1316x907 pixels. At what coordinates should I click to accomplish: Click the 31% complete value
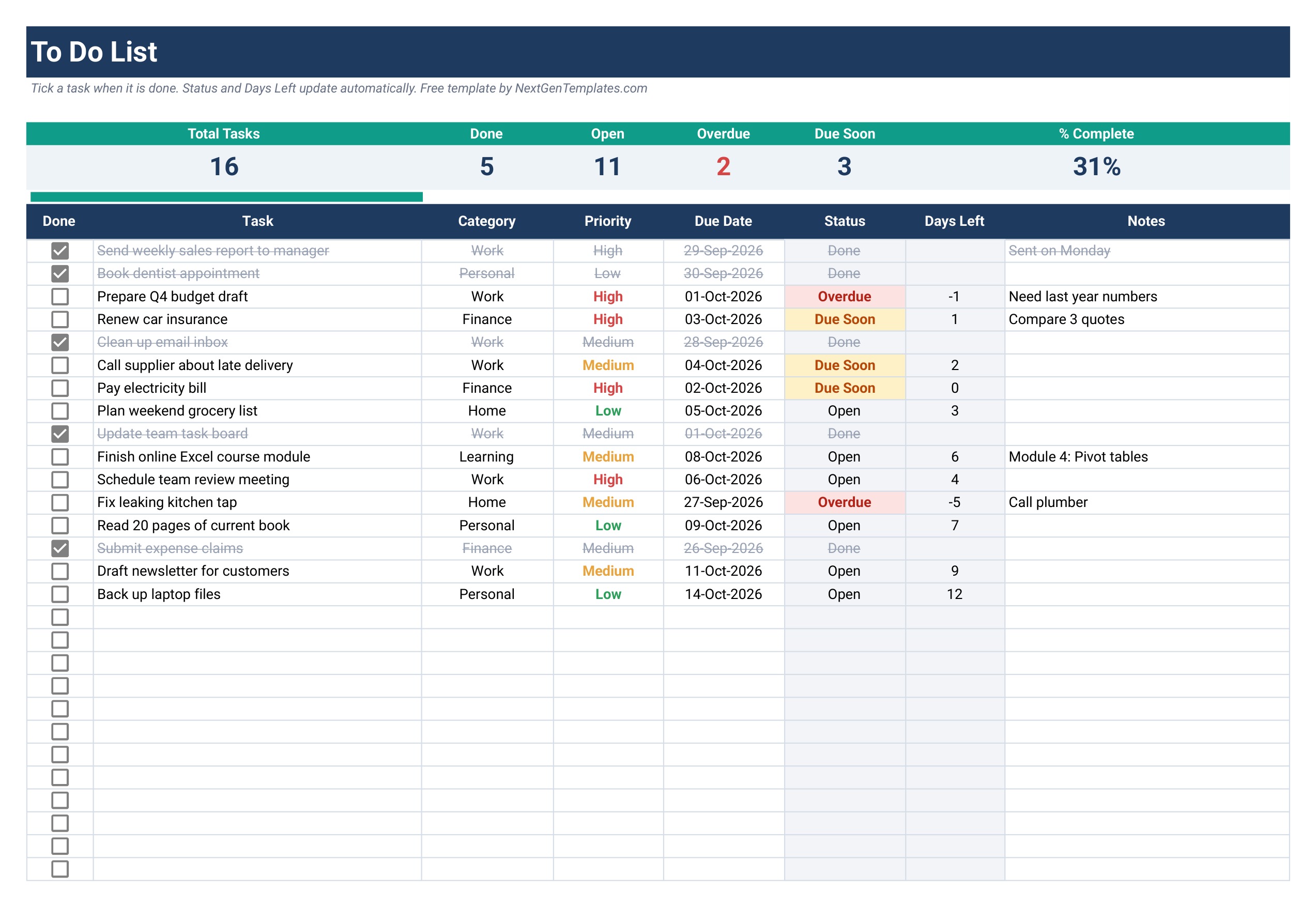click(x=1096, y=166)
